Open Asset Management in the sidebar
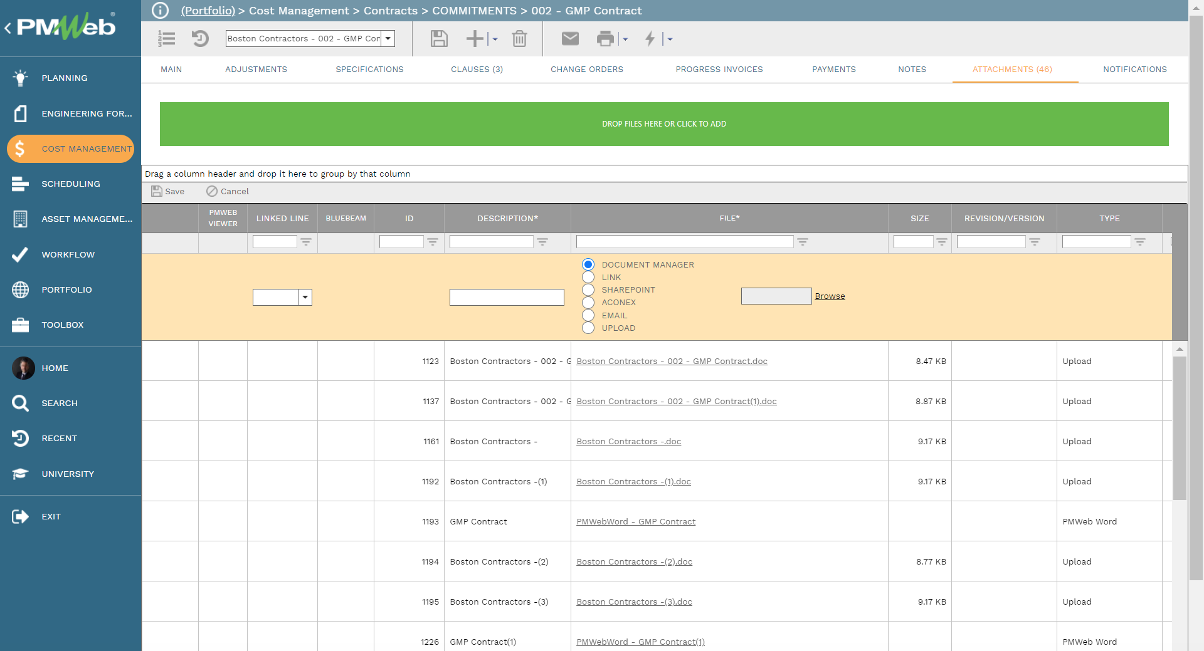Screen dimensions: 1204x651 tap(70, 219)
